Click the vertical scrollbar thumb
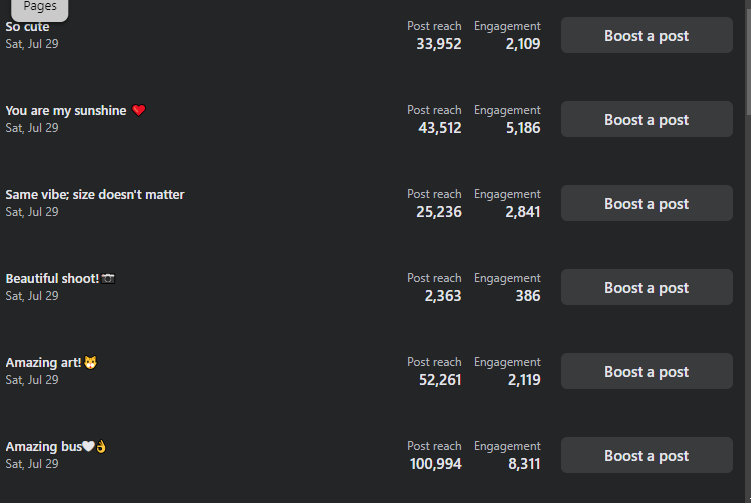 (x=748, y=62)
